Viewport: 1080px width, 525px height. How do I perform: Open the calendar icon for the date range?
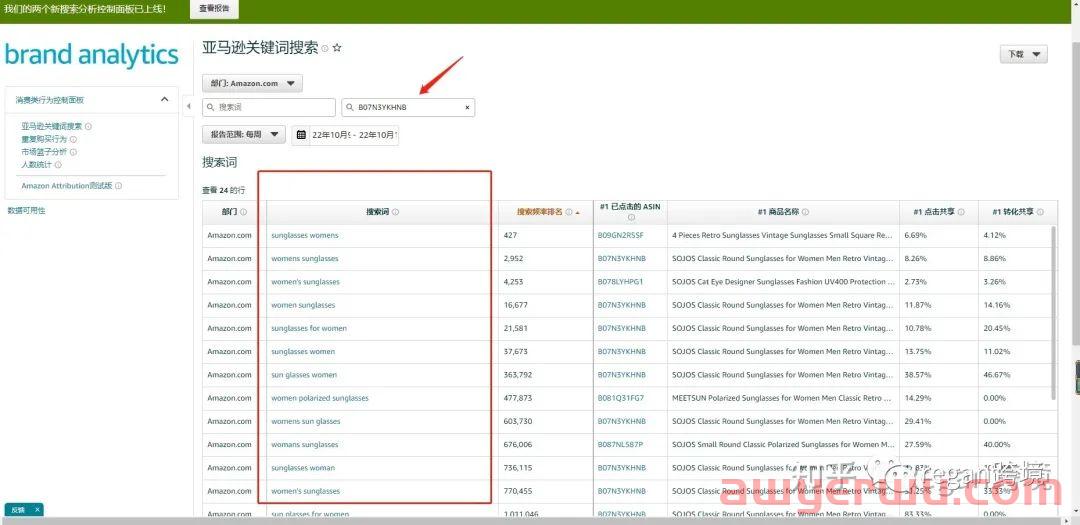click(x=301, y=135)
